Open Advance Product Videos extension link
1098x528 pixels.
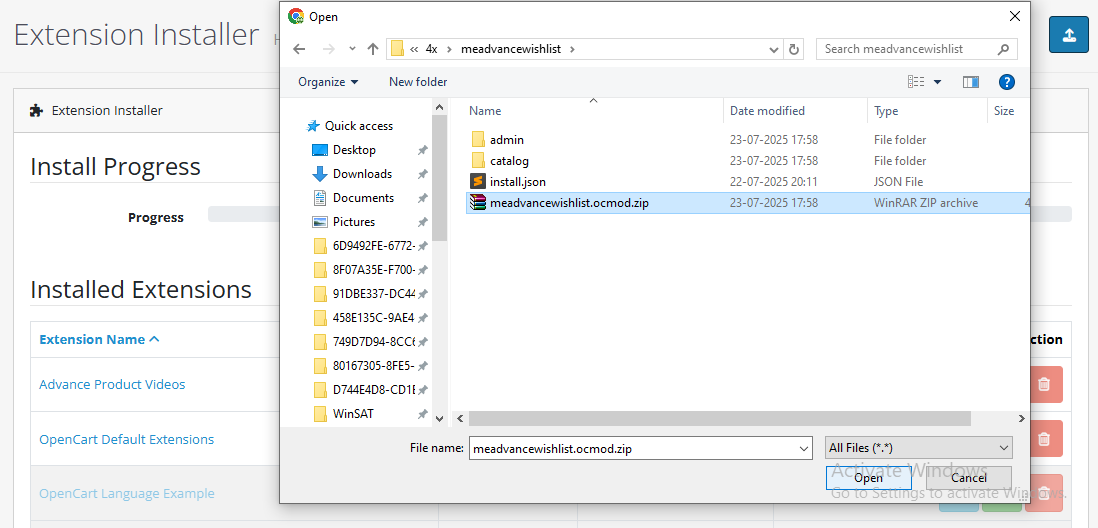point(112,384)
